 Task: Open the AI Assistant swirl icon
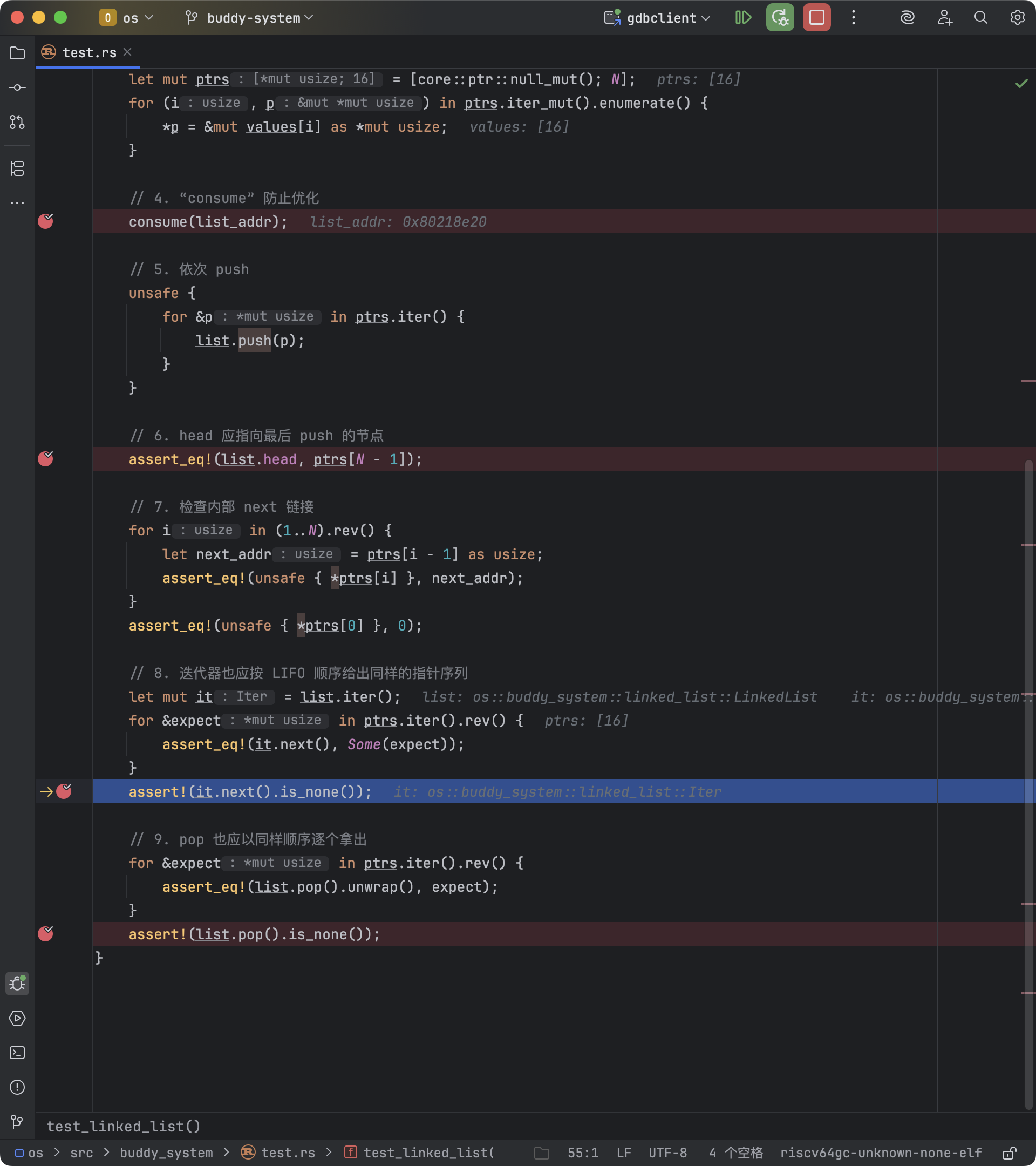[x=907, y=18]
